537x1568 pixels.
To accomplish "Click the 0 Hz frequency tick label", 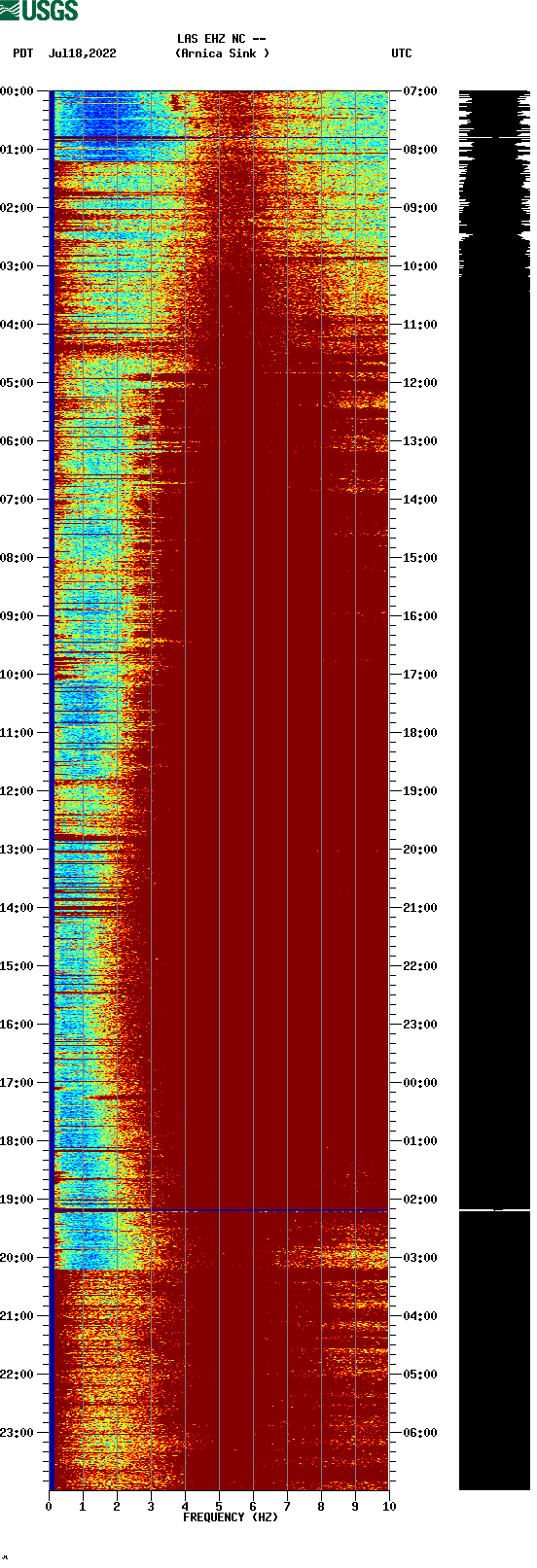I will (x=49, y=1507).
